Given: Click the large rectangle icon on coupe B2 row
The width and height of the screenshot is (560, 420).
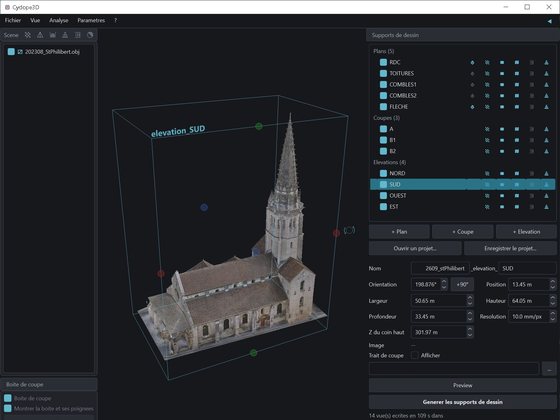Looking at the screenshot, I should (517, 151).
